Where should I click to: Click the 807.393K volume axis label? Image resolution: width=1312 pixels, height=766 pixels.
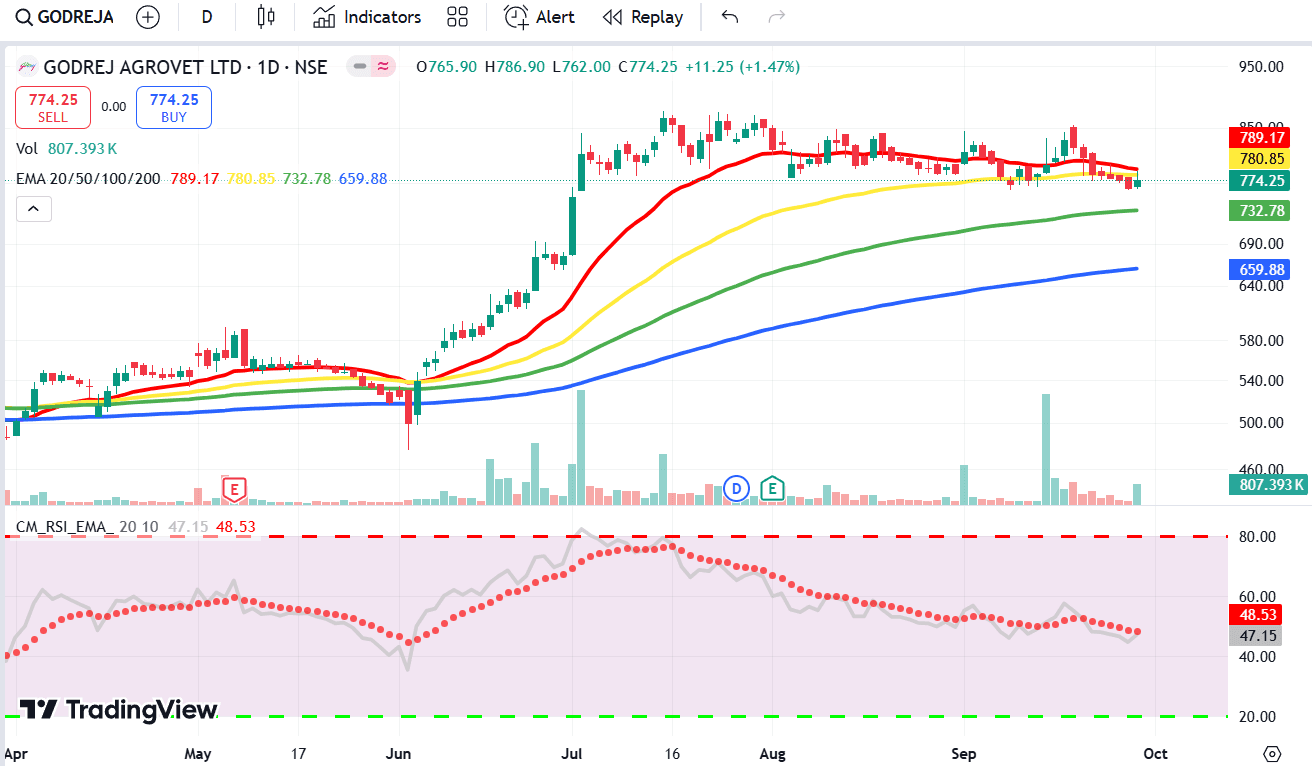point(1268,485)
